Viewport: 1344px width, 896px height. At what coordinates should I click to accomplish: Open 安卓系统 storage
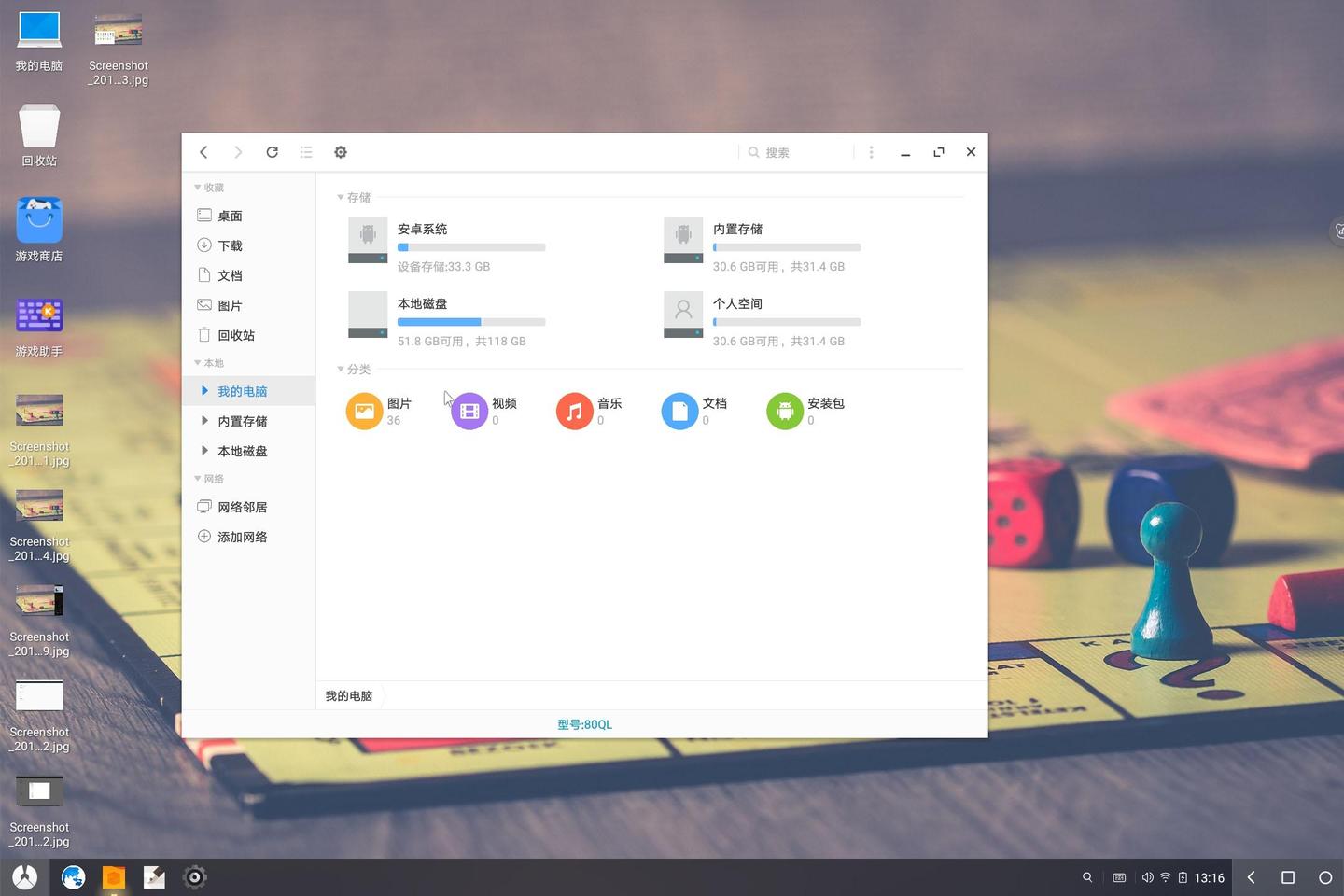[x=422, y=230]
